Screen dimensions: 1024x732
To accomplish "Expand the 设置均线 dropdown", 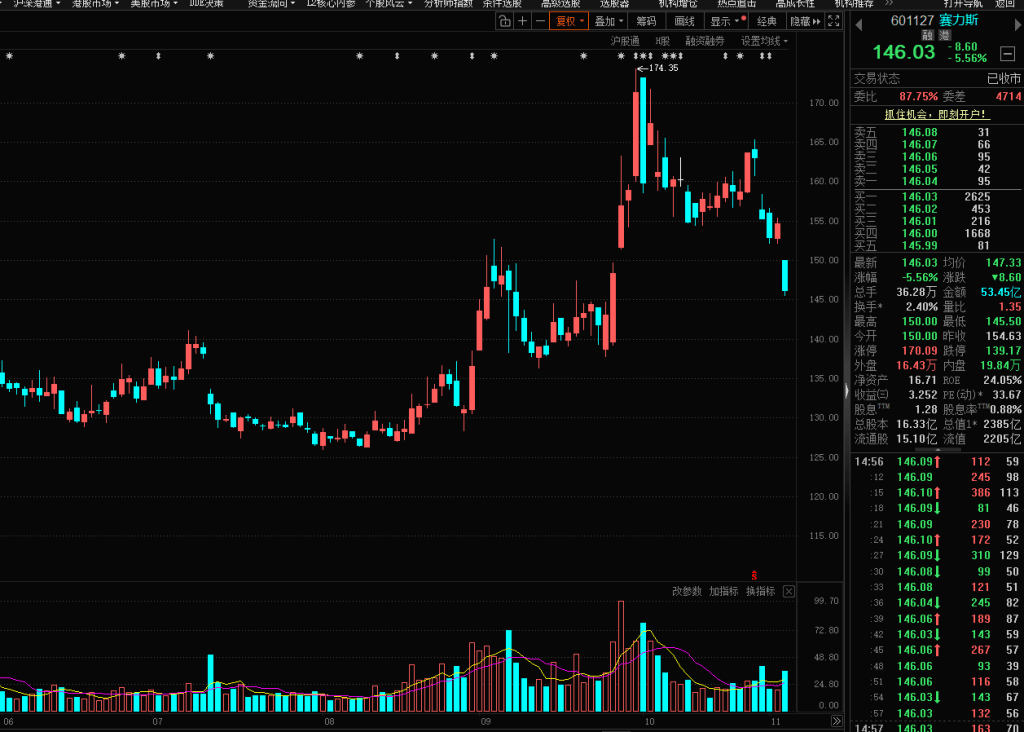I will [x=763, y=41].
